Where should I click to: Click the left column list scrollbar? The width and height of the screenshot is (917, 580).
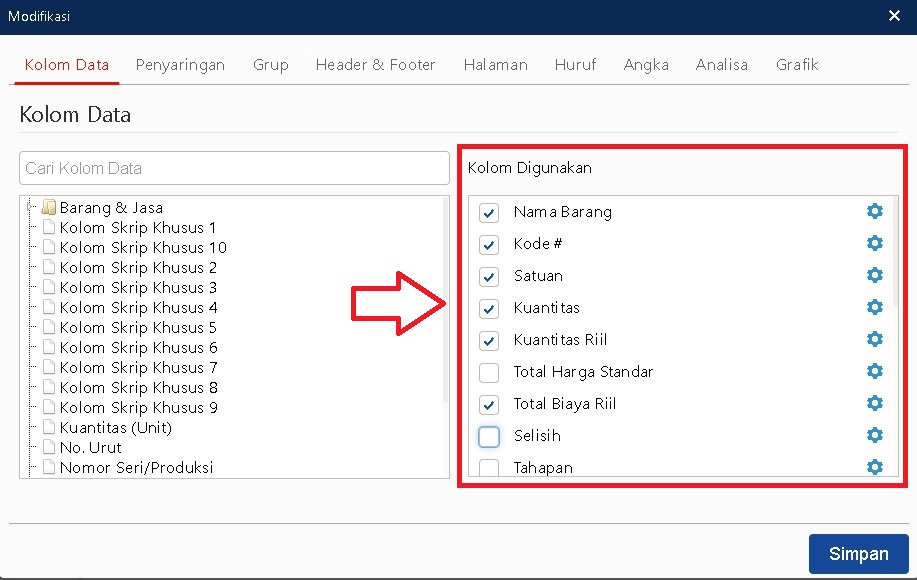(x=445, y=300)
